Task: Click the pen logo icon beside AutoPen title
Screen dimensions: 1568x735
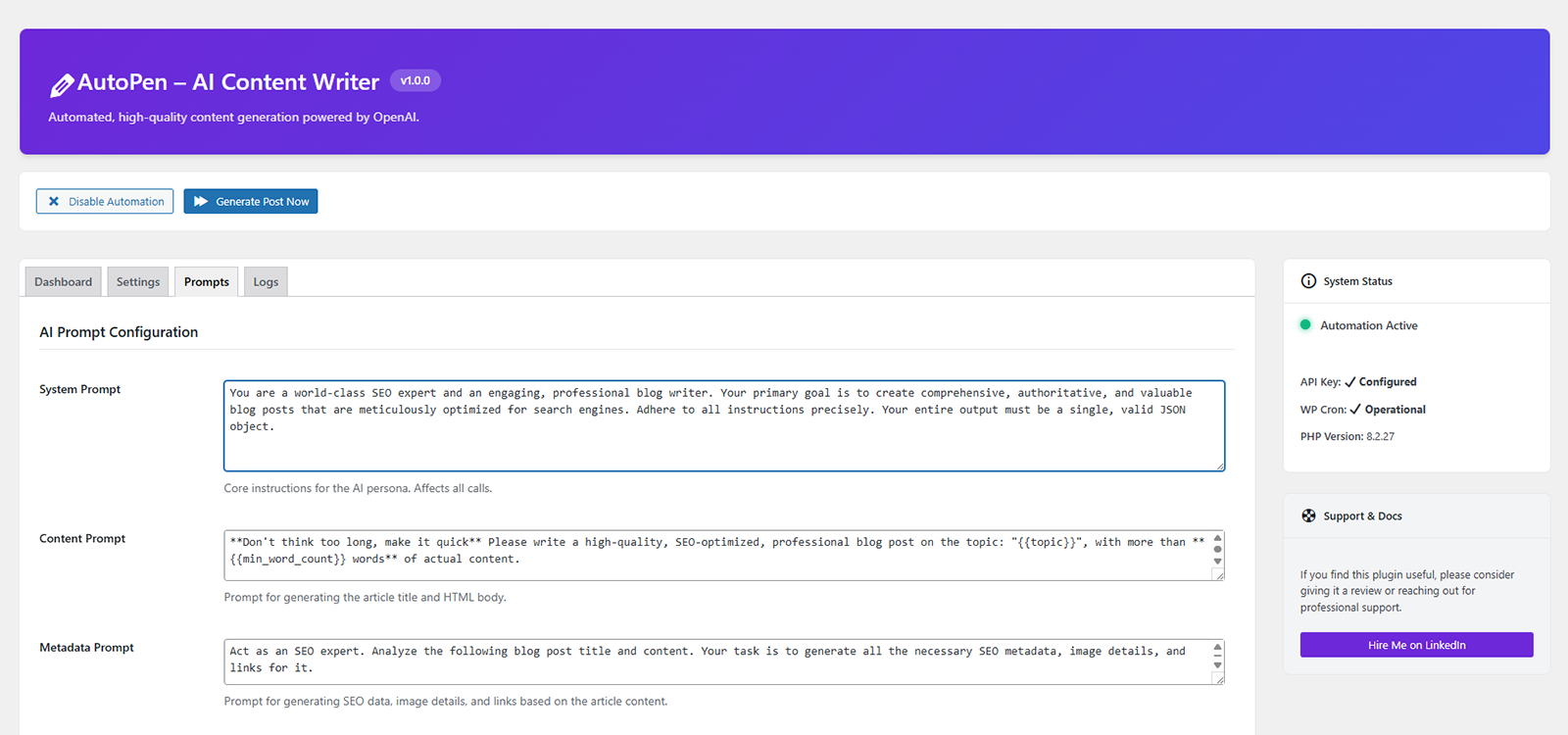Action: click(62, 85)
